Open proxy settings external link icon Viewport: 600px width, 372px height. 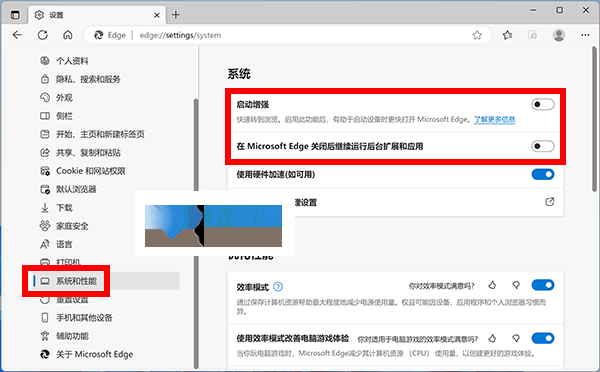(x=549, y=202)
